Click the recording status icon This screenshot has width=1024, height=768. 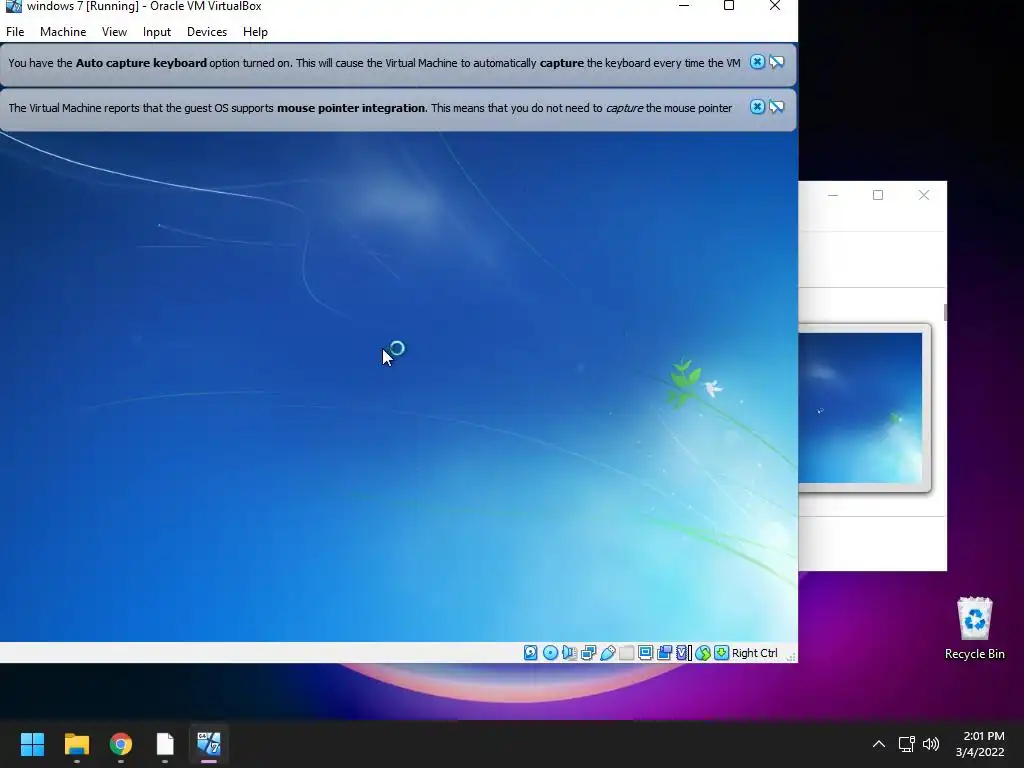pyautogui.click(x=664, y=652)
